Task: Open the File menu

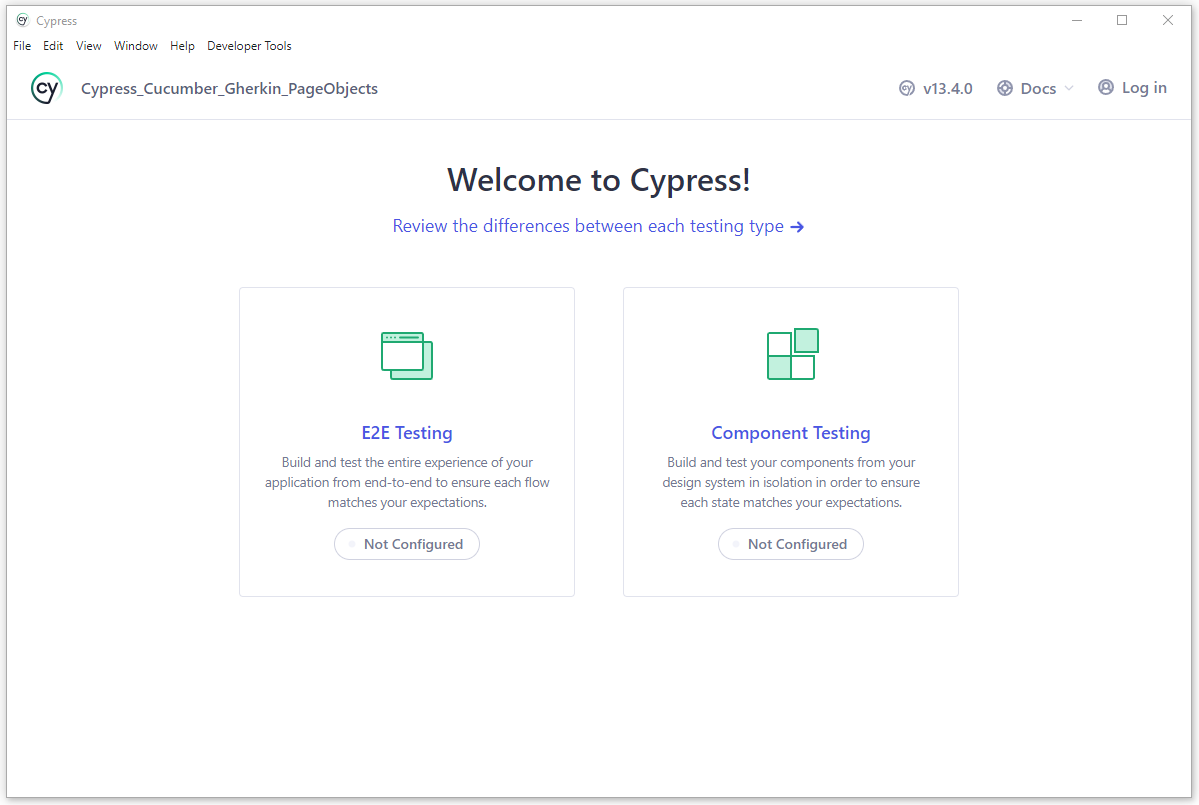Action: pos(22,46)
